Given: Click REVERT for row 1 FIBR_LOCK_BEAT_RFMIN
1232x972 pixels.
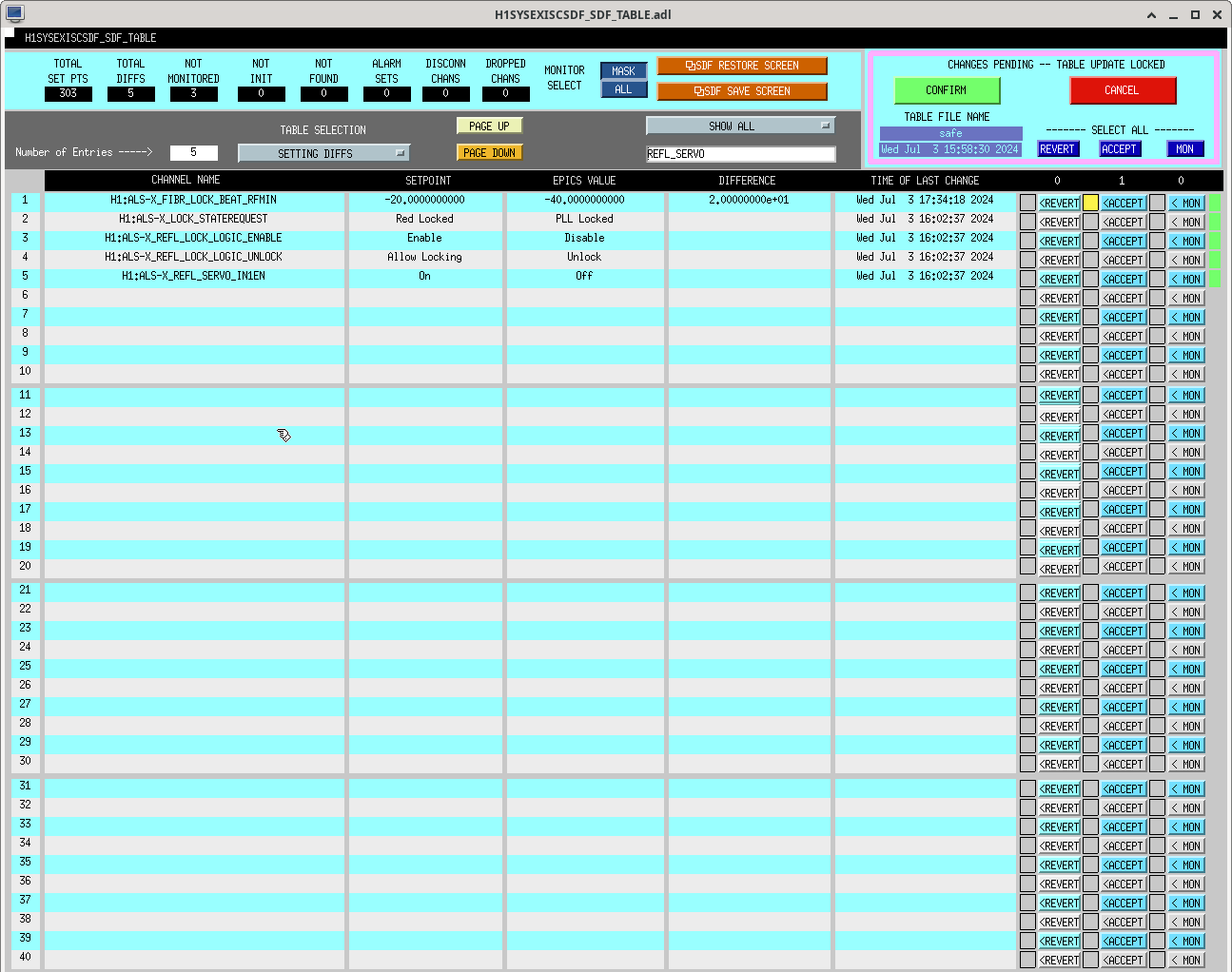Looking at the screenshot, I should coord(1059,204).
